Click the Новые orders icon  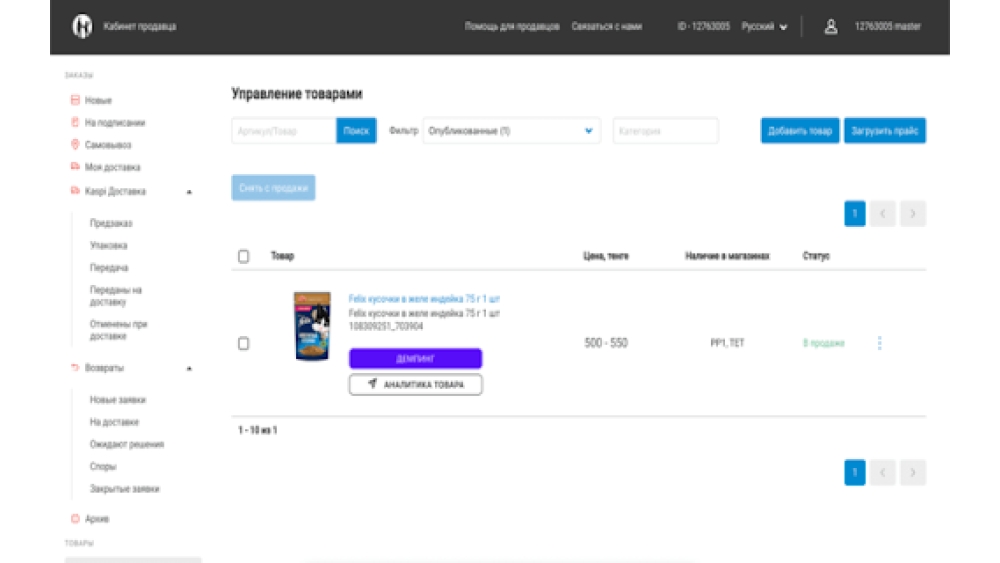coord(75,100)
